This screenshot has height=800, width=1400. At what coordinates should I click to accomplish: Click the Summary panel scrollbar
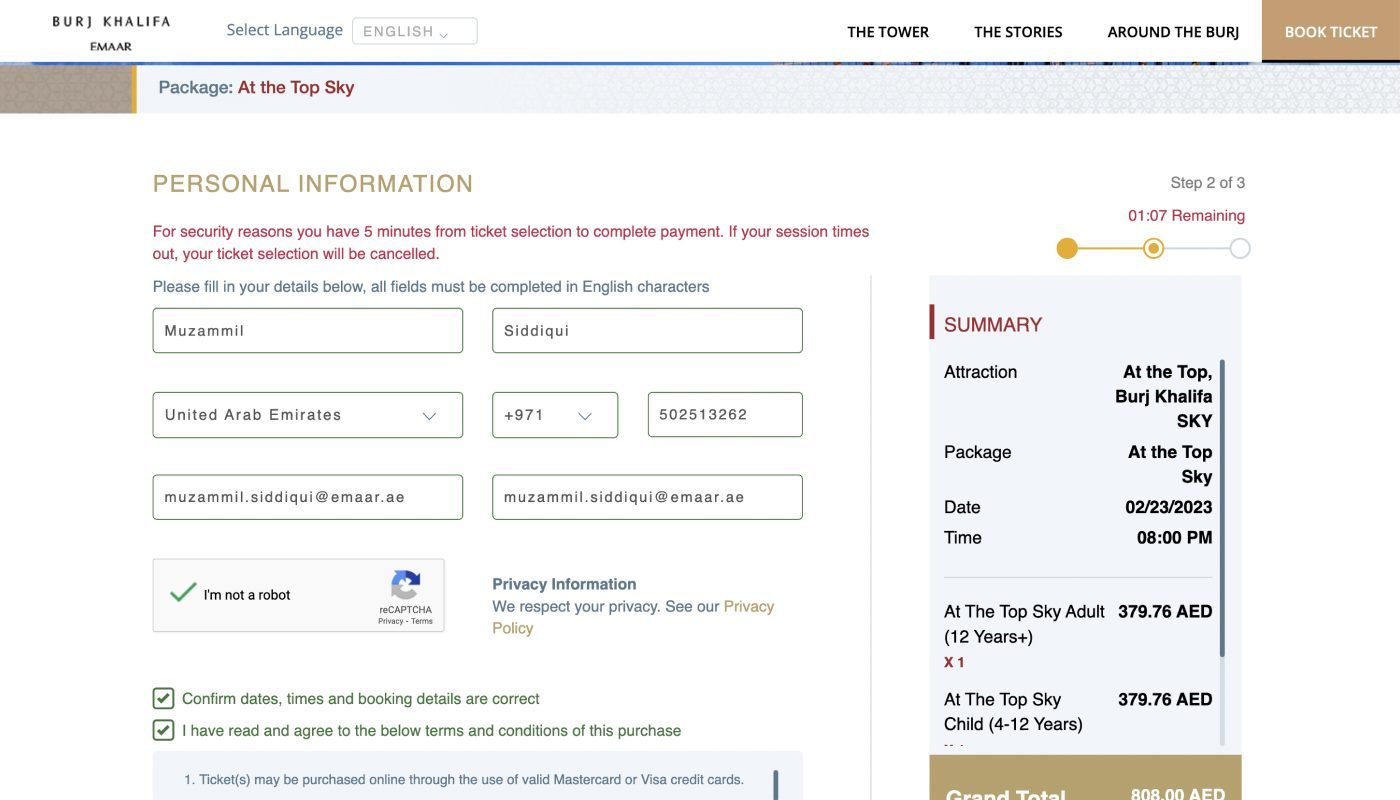coord(1222,508)
